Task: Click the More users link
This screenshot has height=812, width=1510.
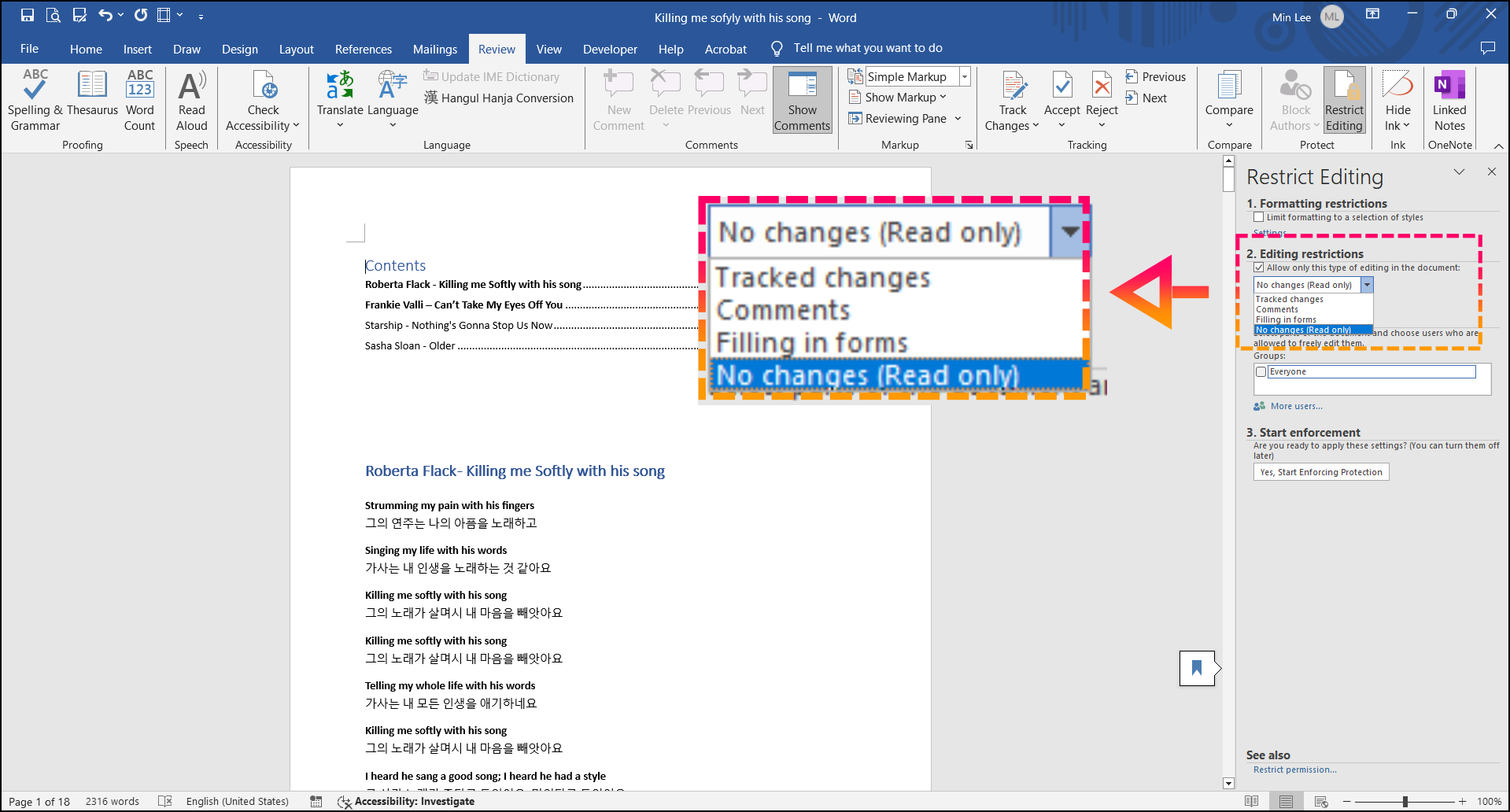Action: coord(1296,406)
